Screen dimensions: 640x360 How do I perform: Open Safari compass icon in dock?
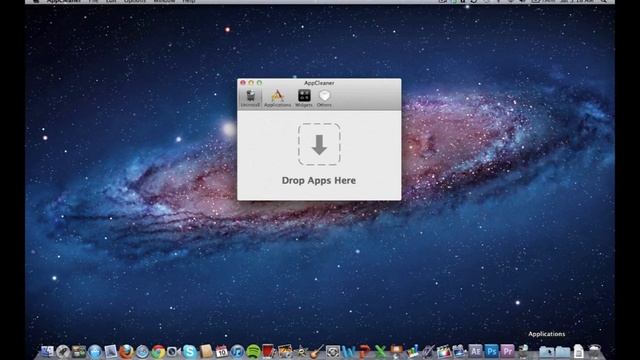(142, 351)
